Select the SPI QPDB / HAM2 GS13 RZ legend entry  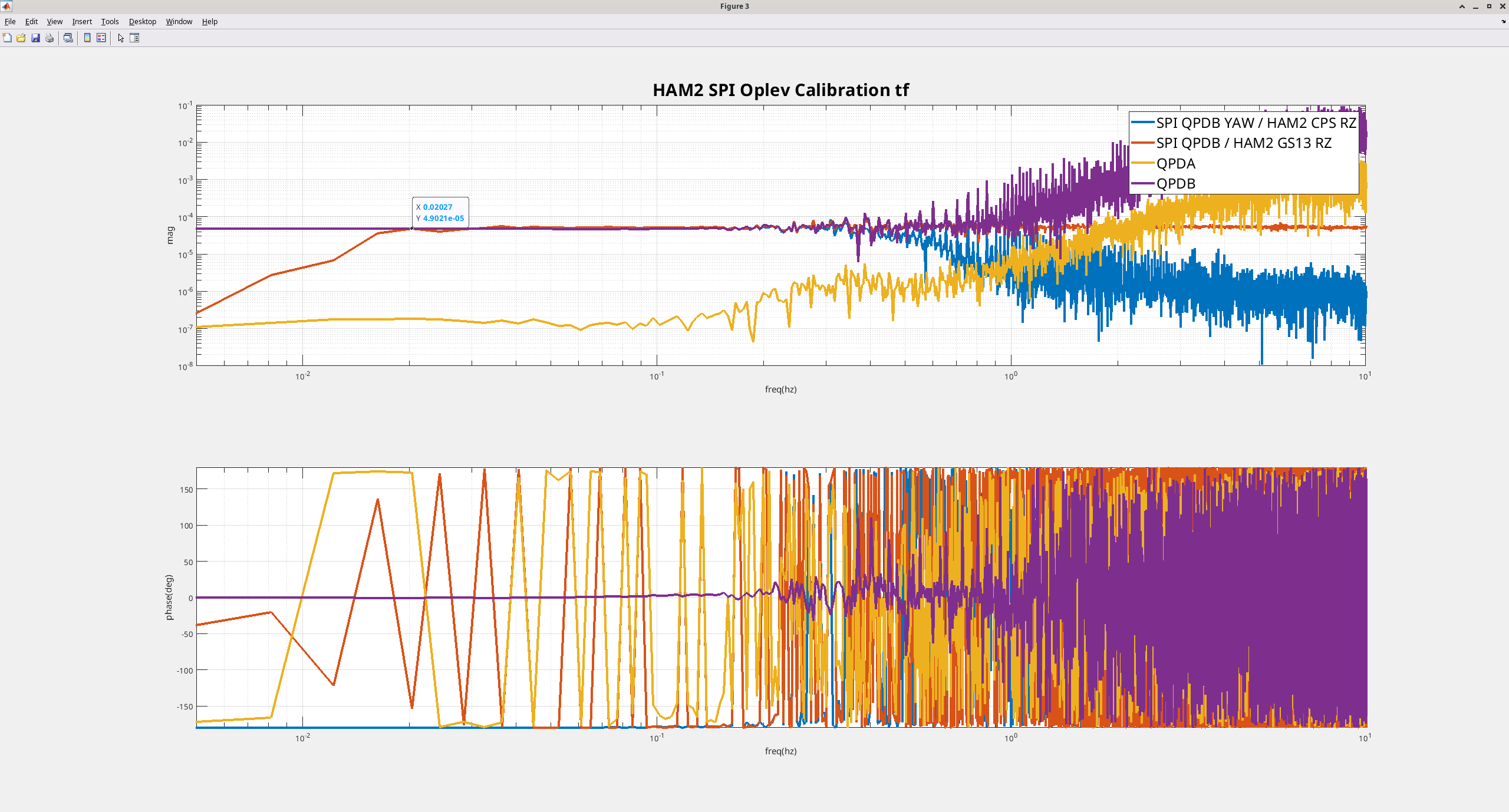point(1244,143)
